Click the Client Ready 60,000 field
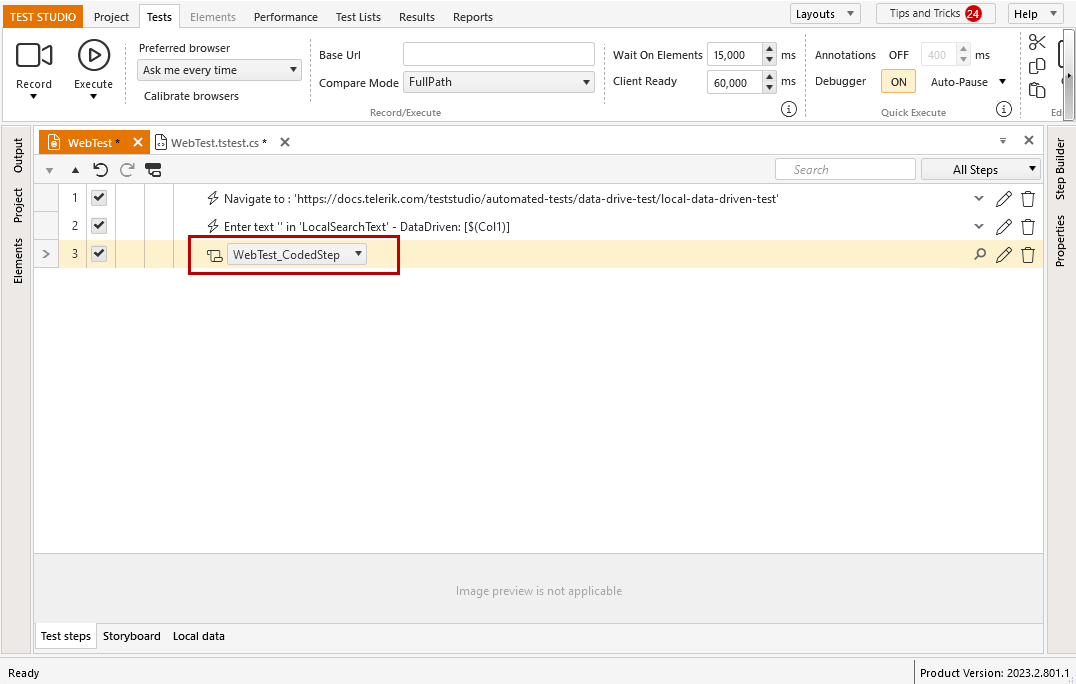1076x684 pixels. (734, 82)
